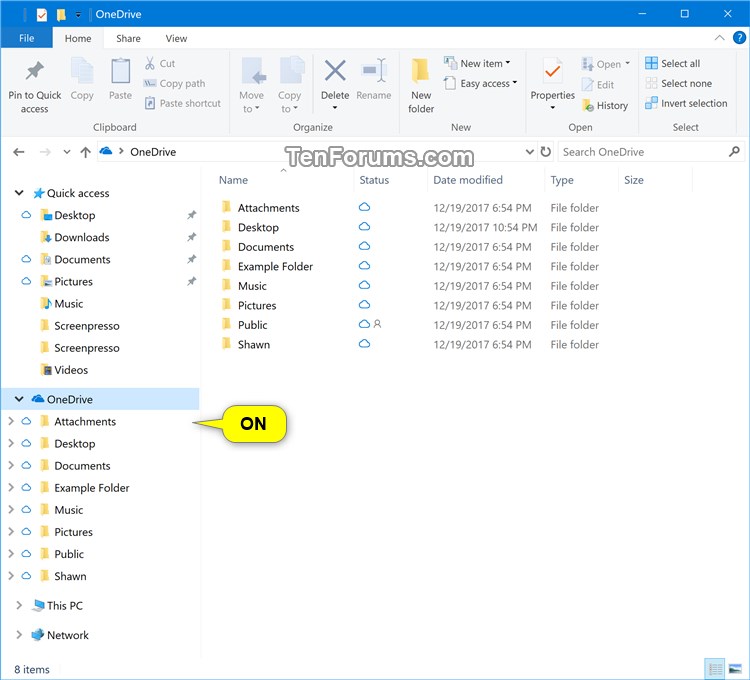Expand the This PC node
The width and height of the screenshot is (750, 680).
coord(19,605)
